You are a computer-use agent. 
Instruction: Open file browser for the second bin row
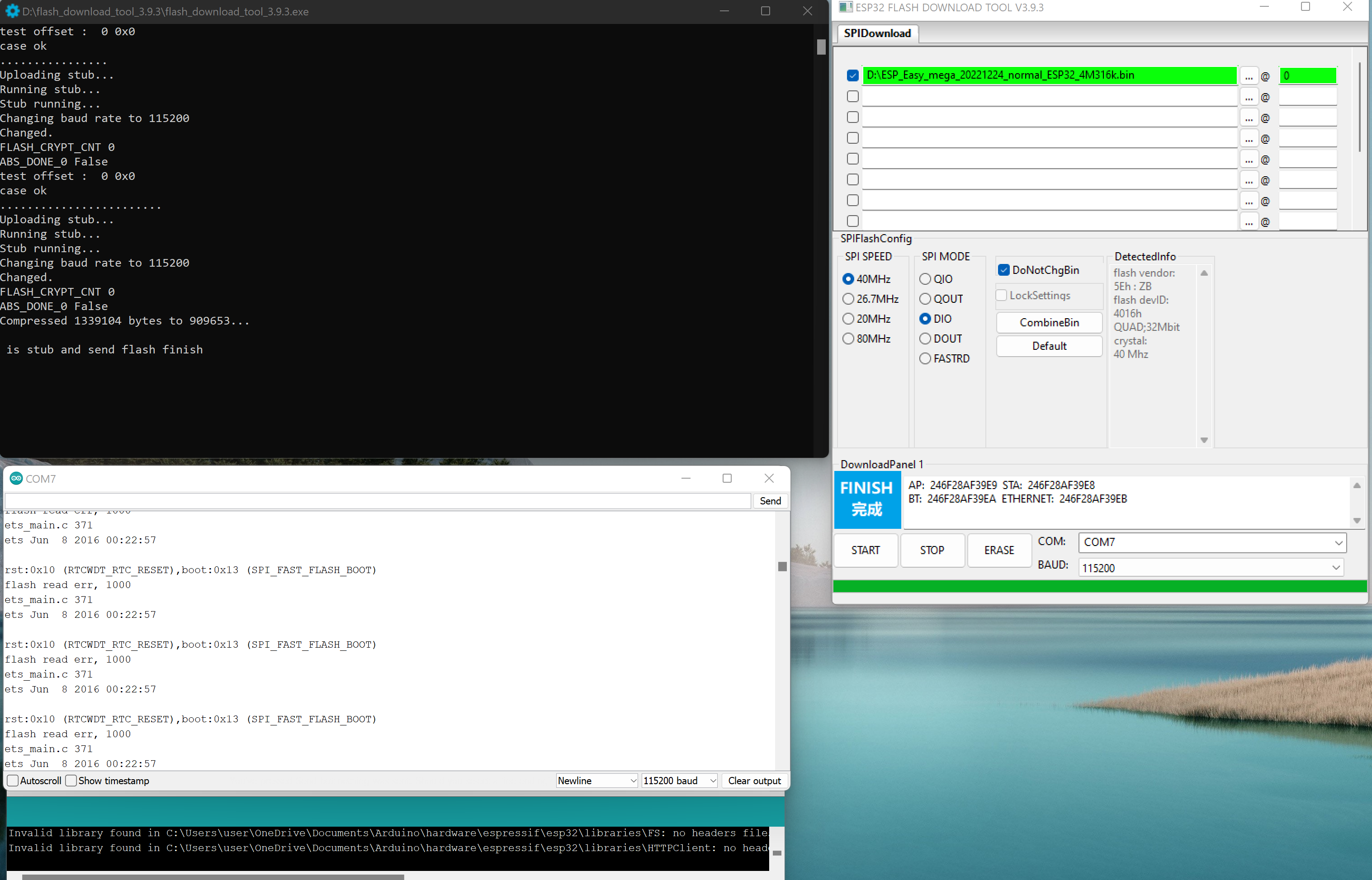click(x=1249, y=97)
